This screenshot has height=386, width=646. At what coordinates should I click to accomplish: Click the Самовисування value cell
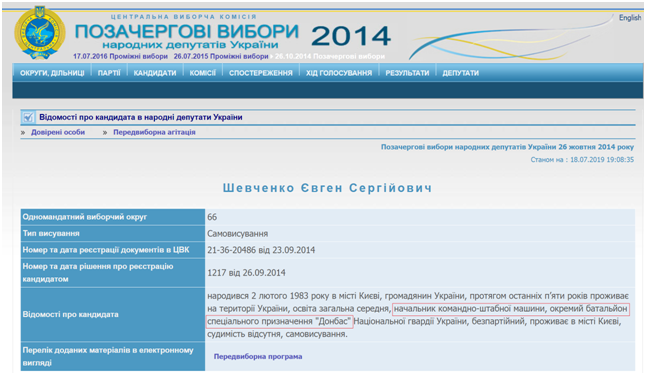tap(238, 234)
